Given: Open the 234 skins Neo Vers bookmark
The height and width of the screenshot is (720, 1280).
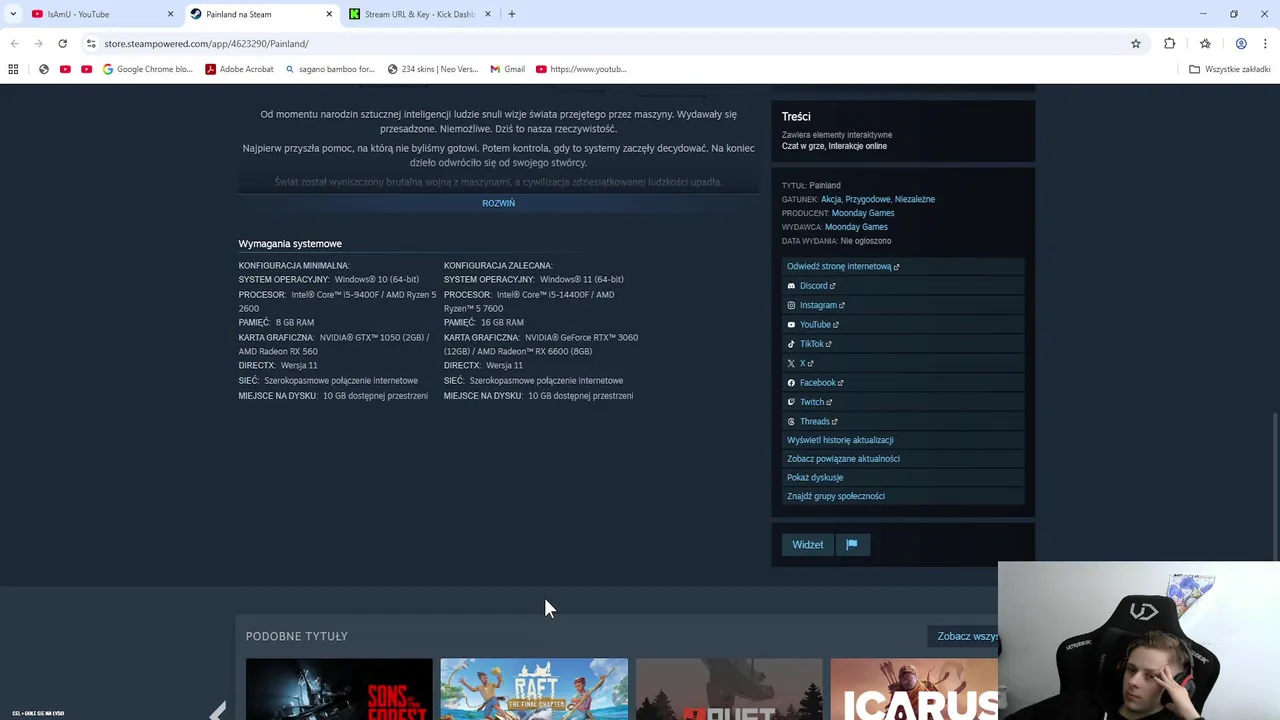Looking at the screenshot, I should (x=433, y=69).
